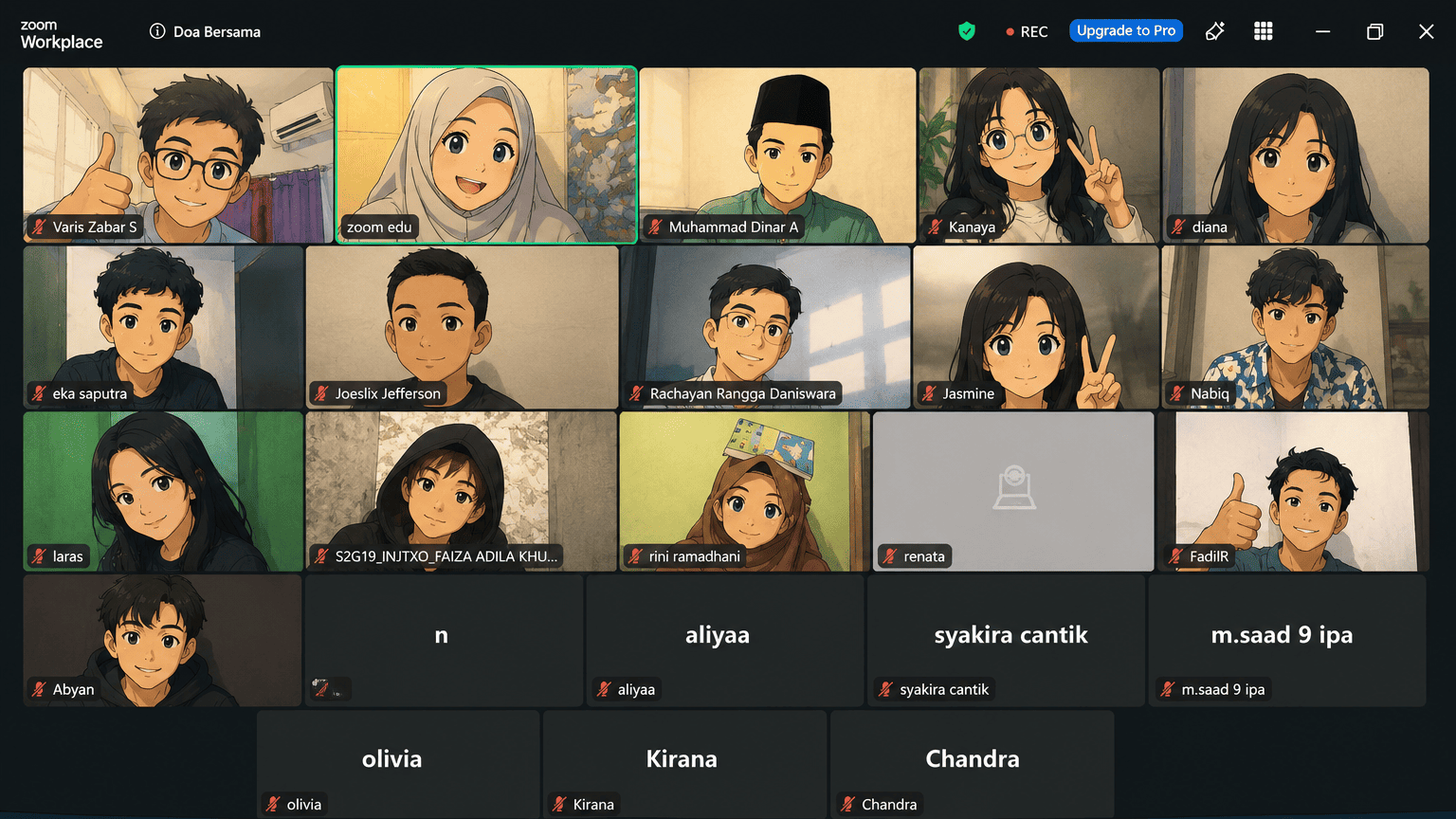This screenshot has width=1456, height=819.
Task: Click the muted mic icon on FadilR
Action: point(1176,556)
